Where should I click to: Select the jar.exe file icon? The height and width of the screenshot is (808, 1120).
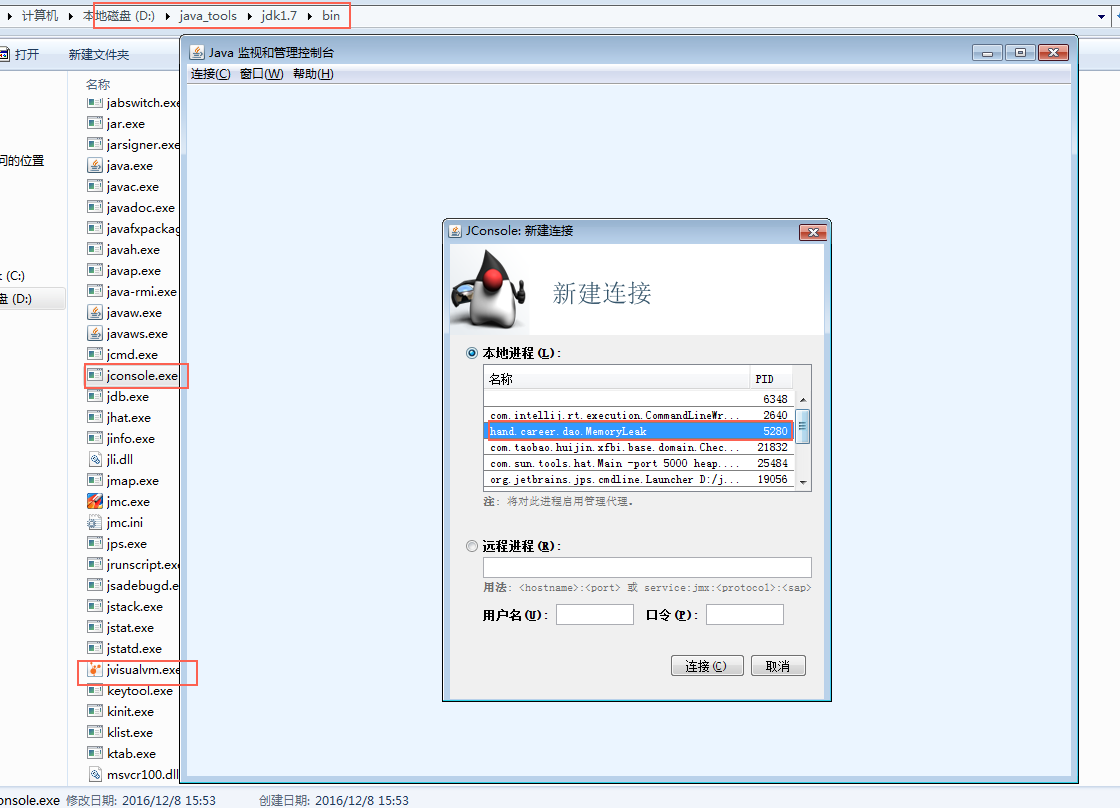coord(95,123)
